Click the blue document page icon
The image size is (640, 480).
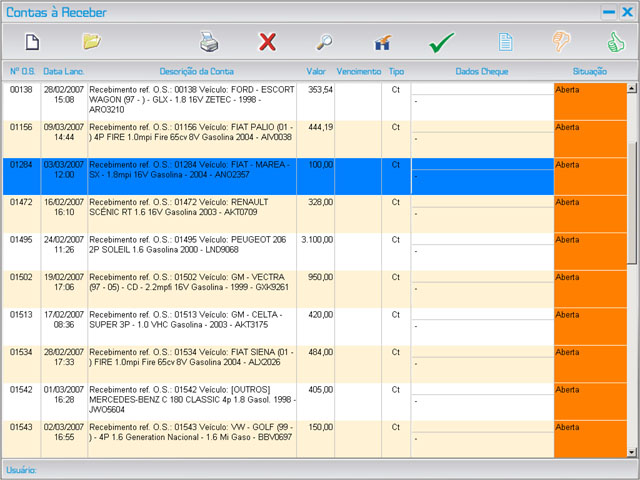(x=506, y=42)
